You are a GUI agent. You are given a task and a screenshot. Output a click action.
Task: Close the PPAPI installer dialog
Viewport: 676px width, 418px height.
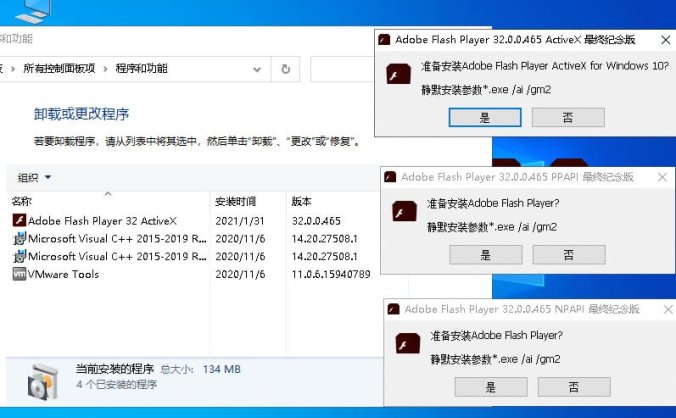(x=663, y=177)
